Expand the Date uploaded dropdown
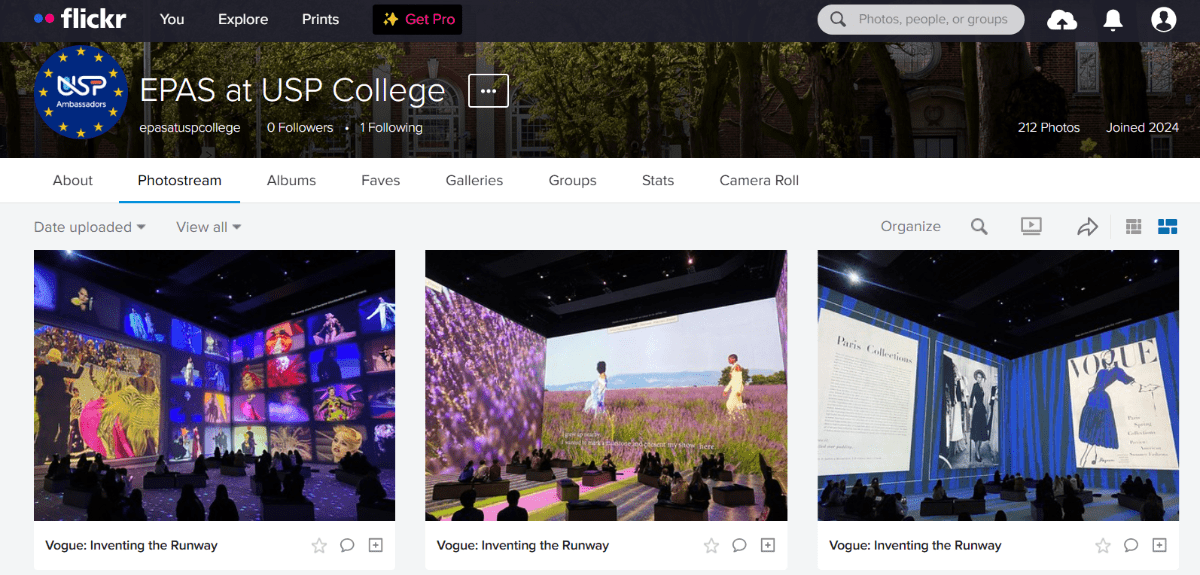 (90, 227)
